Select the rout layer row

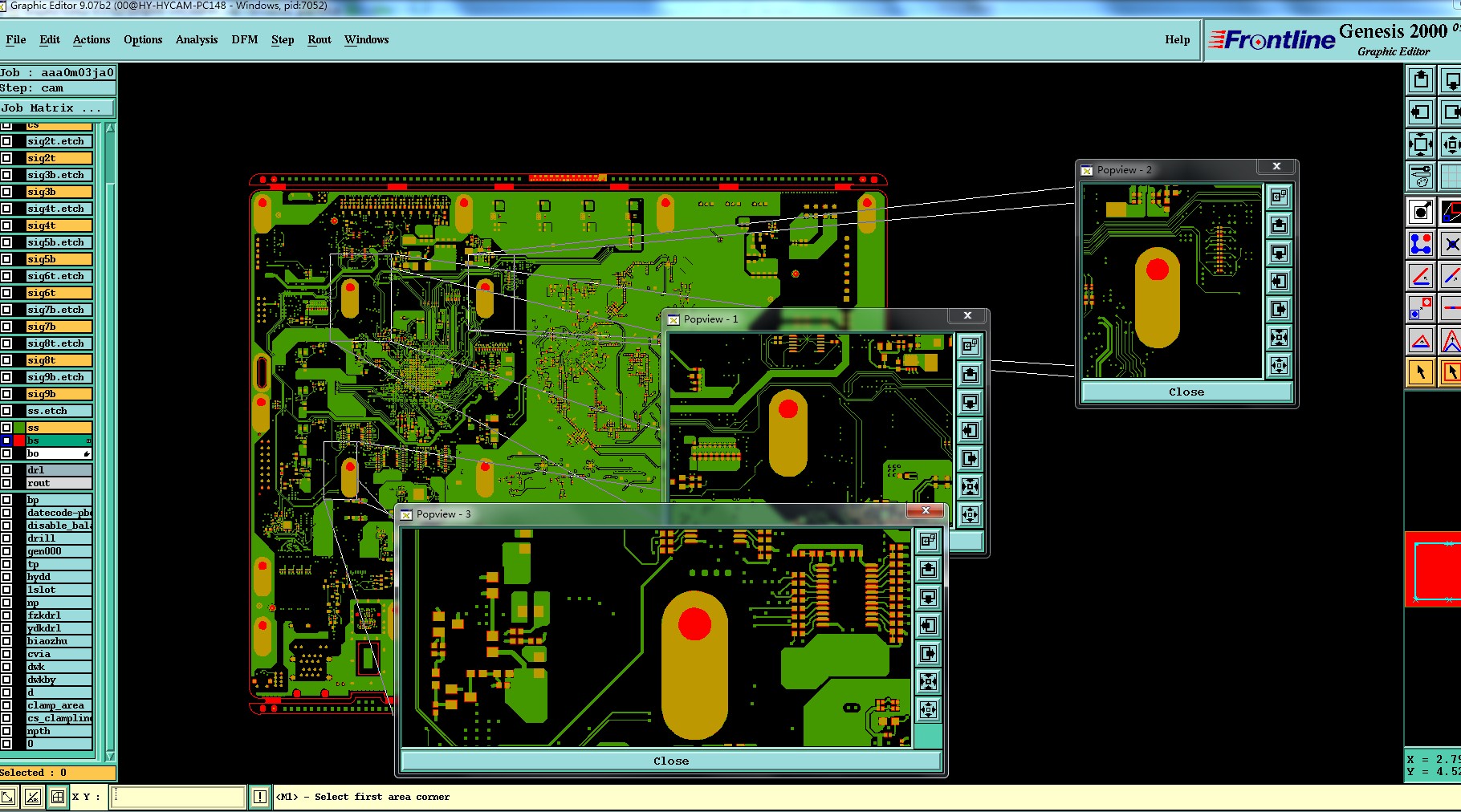click(x=59, y=483)
